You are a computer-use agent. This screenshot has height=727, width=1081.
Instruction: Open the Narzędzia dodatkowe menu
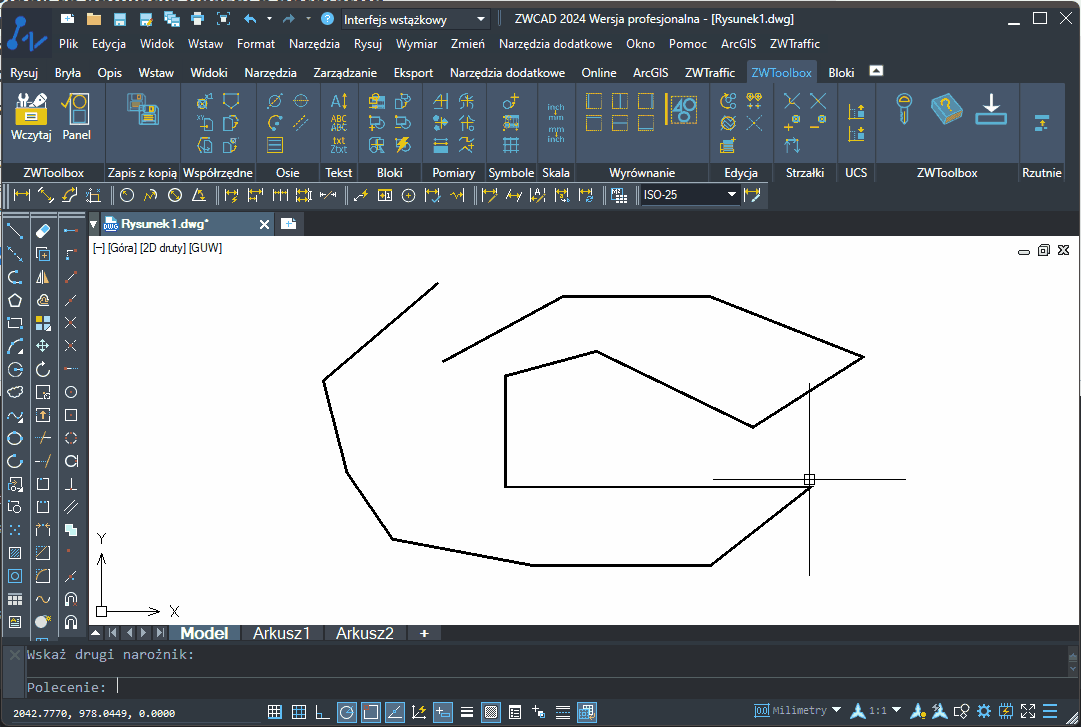click(x=556, y=44)
